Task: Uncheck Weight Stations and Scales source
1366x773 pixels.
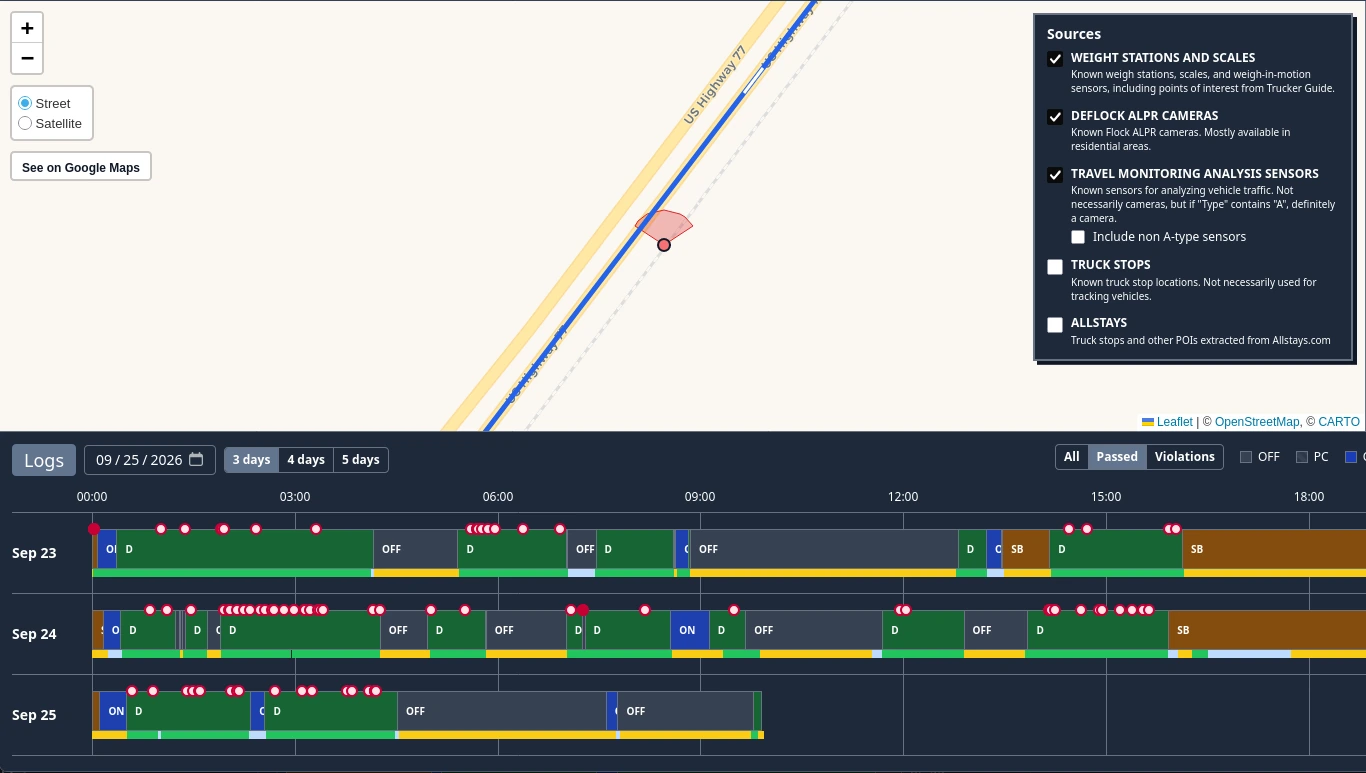Action: [1055, 59]
